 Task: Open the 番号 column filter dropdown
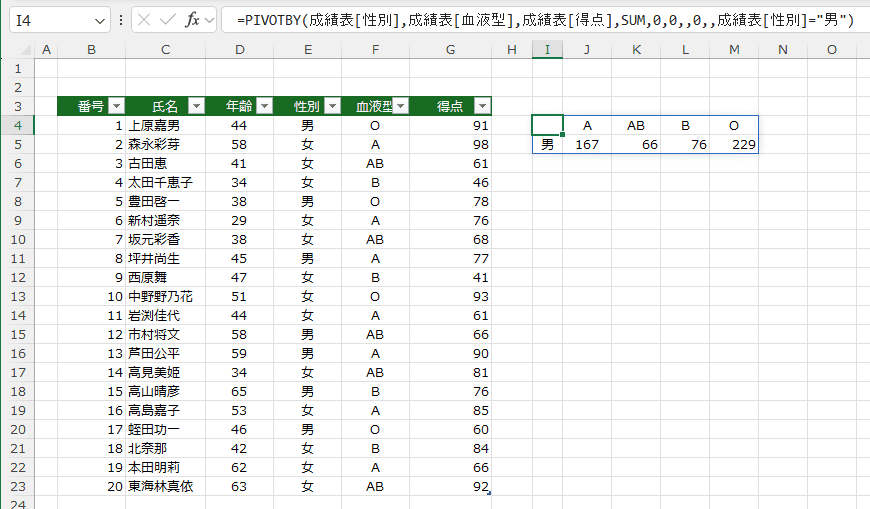pyautogui.click(x=117, y=106)
